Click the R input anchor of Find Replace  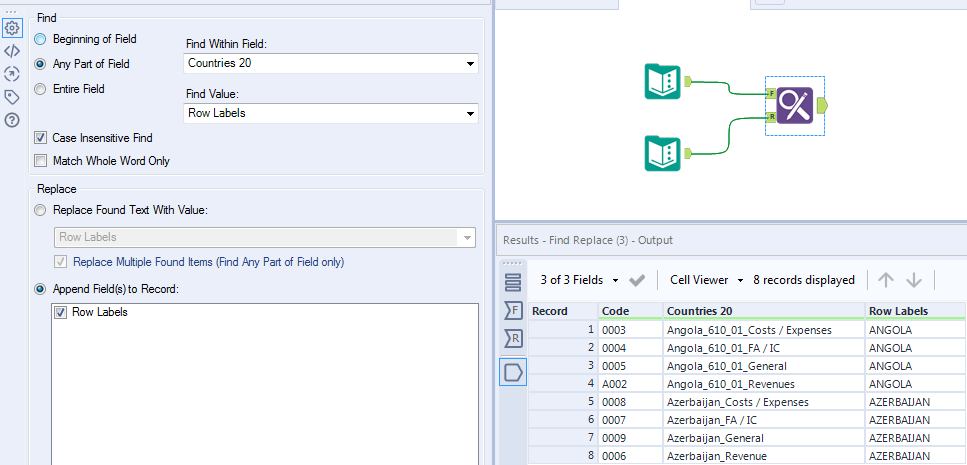[771, 117]
